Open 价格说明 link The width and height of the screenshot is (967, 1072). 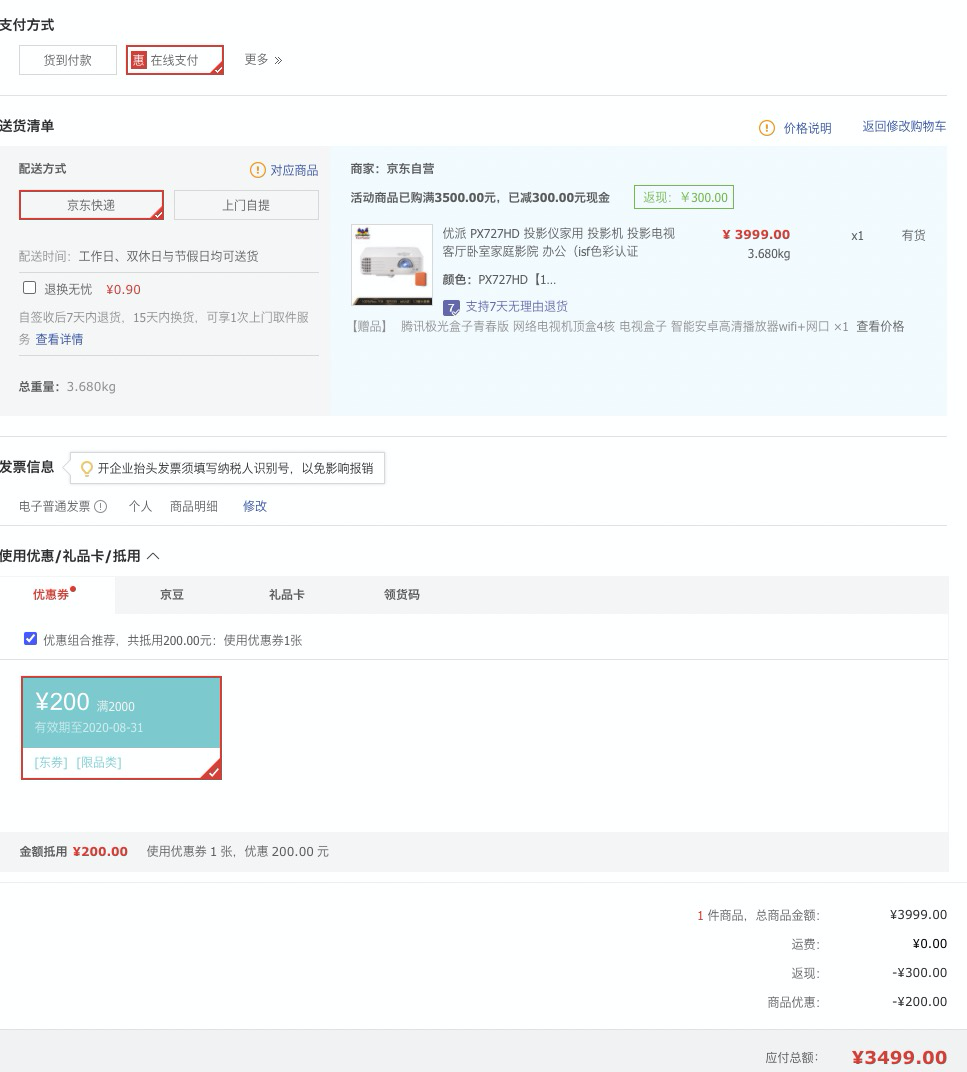[x=807, y=128]
